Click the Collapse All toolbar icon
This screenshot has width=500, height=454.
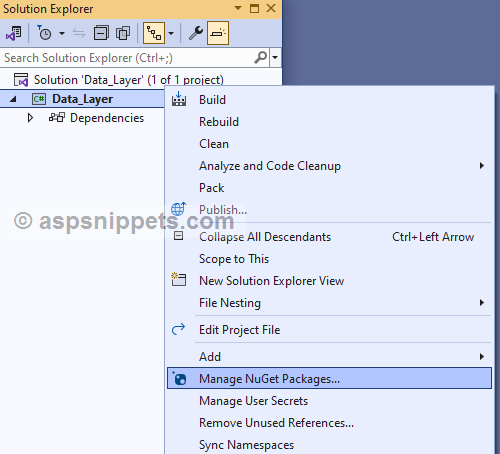(x=101, y=33)
